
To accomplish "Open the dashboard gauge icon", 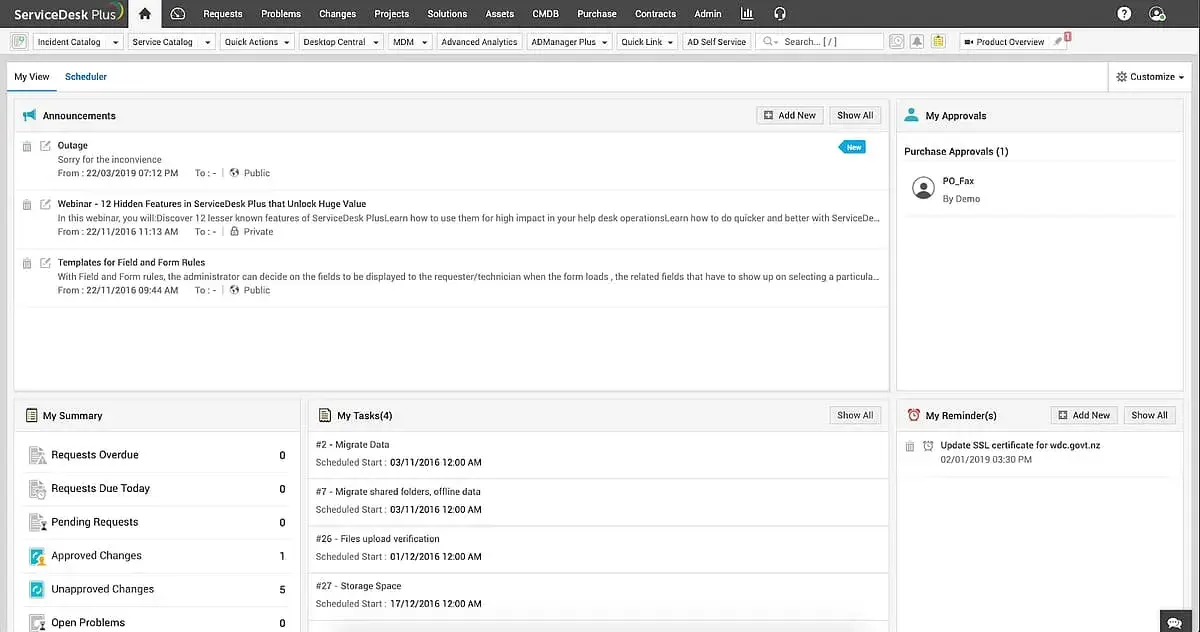I will coord(178,14).
